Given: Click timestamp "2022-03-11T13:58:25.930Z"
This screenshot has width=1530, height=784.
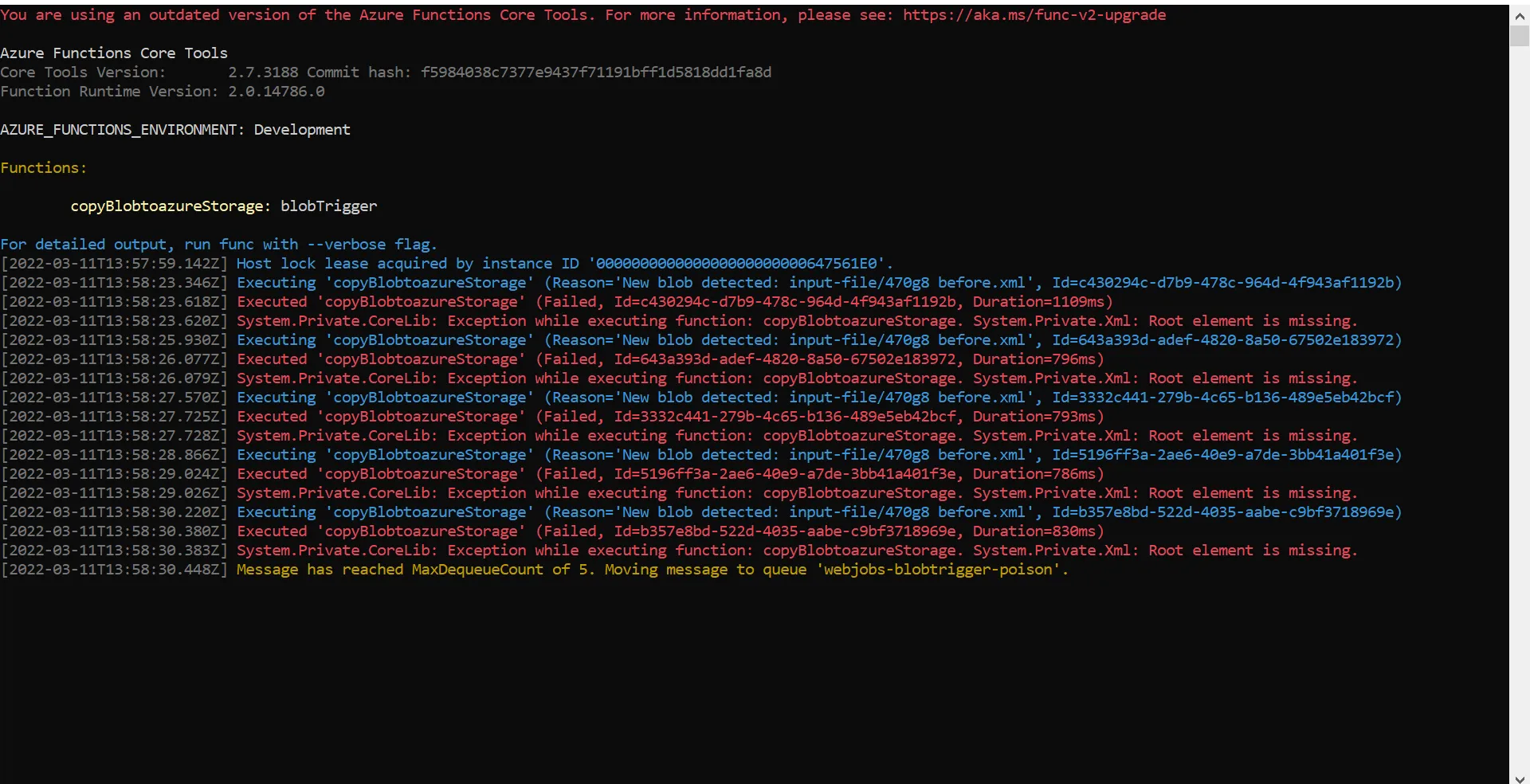Looking at the screenshot, I should click(x=114, y=340).
